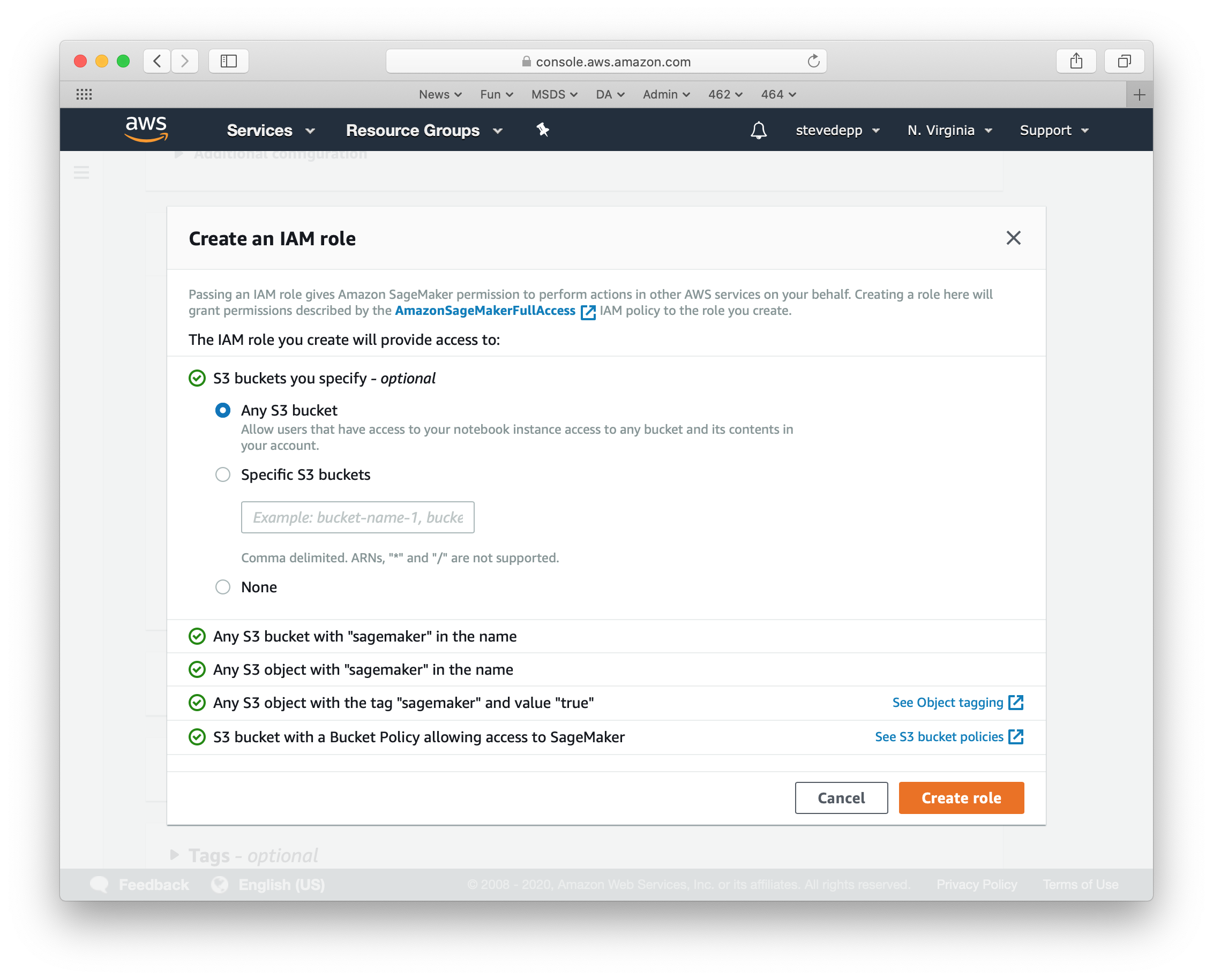Click the check icon for sagemaker bucket name row

tap(197, 636)
